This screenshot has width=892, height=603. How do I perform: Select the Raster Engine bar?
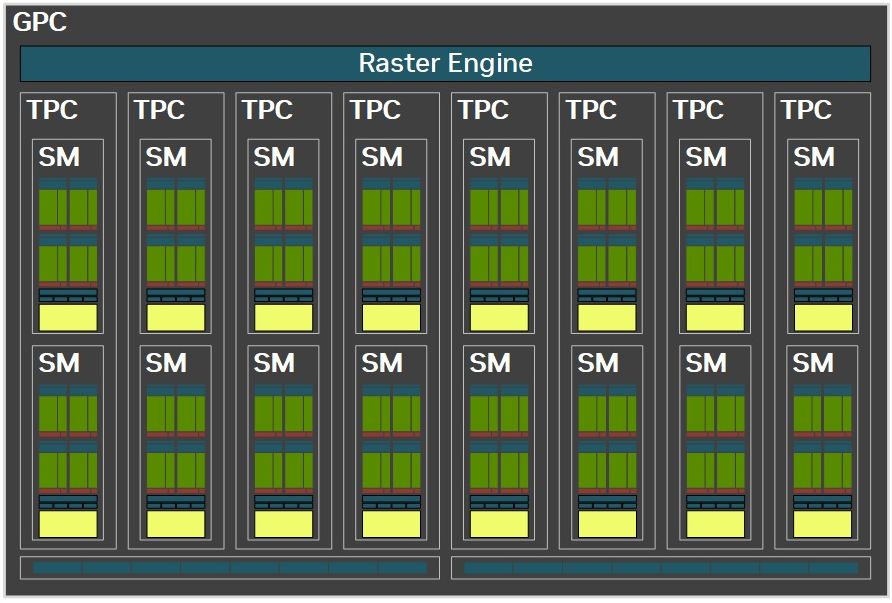(445, 64)
